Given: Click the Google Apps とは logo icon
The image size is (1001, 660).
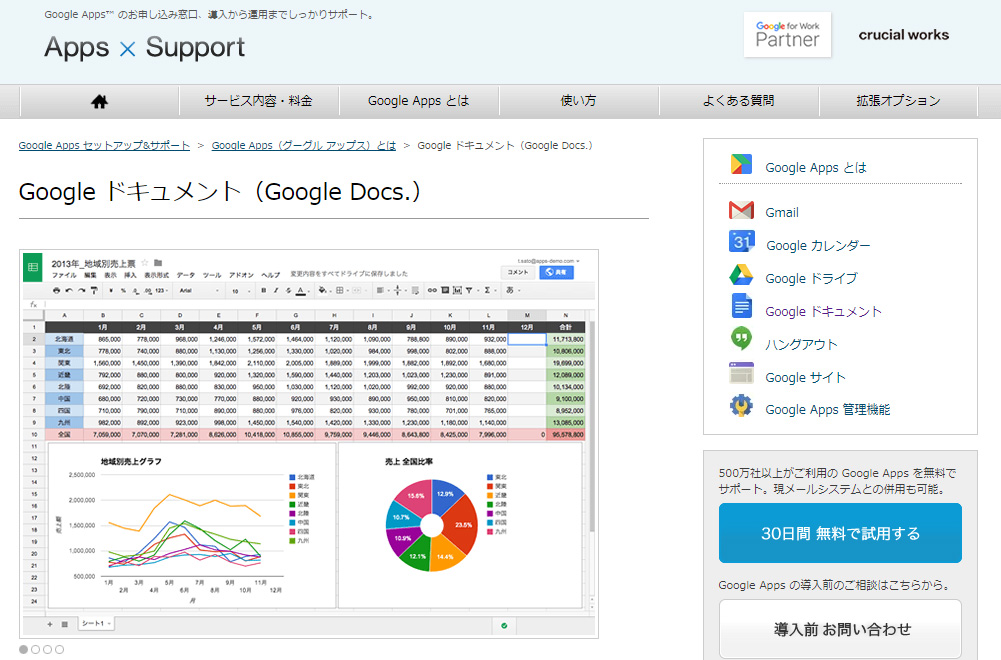Looking at the screenshot, I should coord(741,166).
